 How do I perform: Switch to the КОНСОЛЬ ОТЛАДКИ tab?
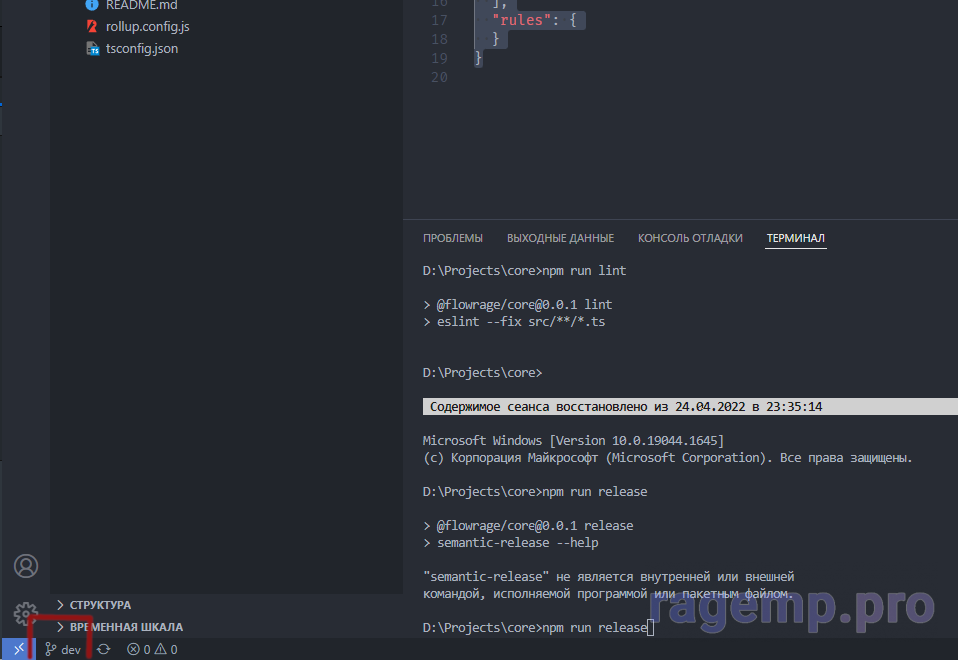pyautogui.click(x=690, y=238)
